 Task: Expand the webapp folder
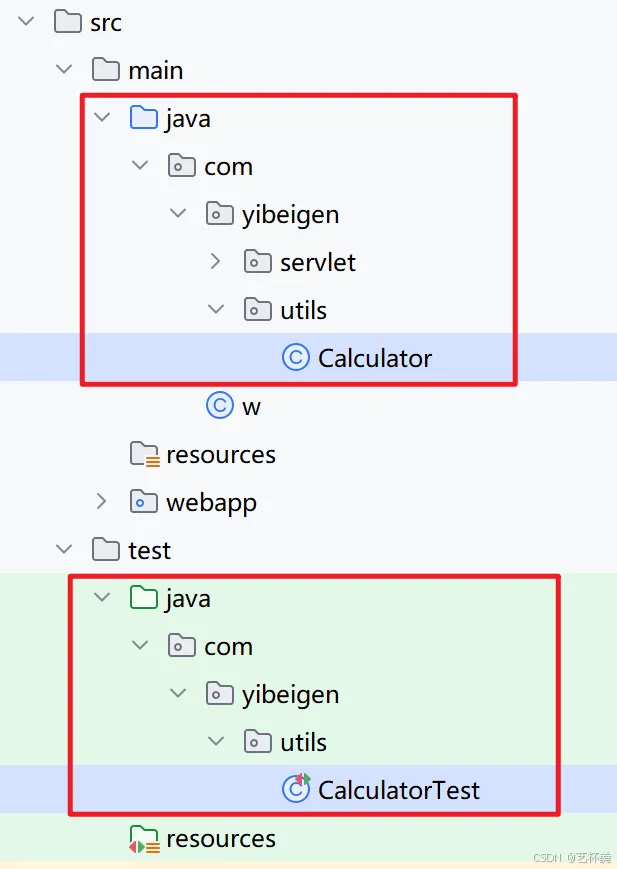[x=101, y=502]
